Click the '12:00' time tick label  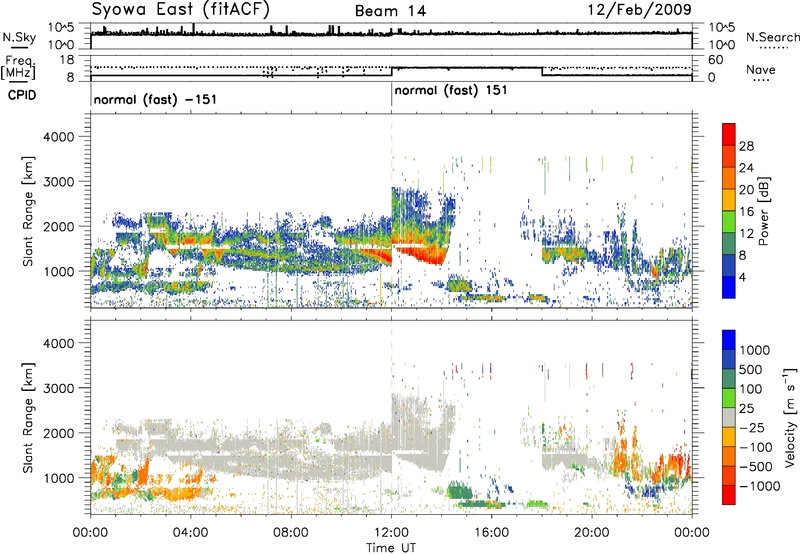(x=391, y=533)
